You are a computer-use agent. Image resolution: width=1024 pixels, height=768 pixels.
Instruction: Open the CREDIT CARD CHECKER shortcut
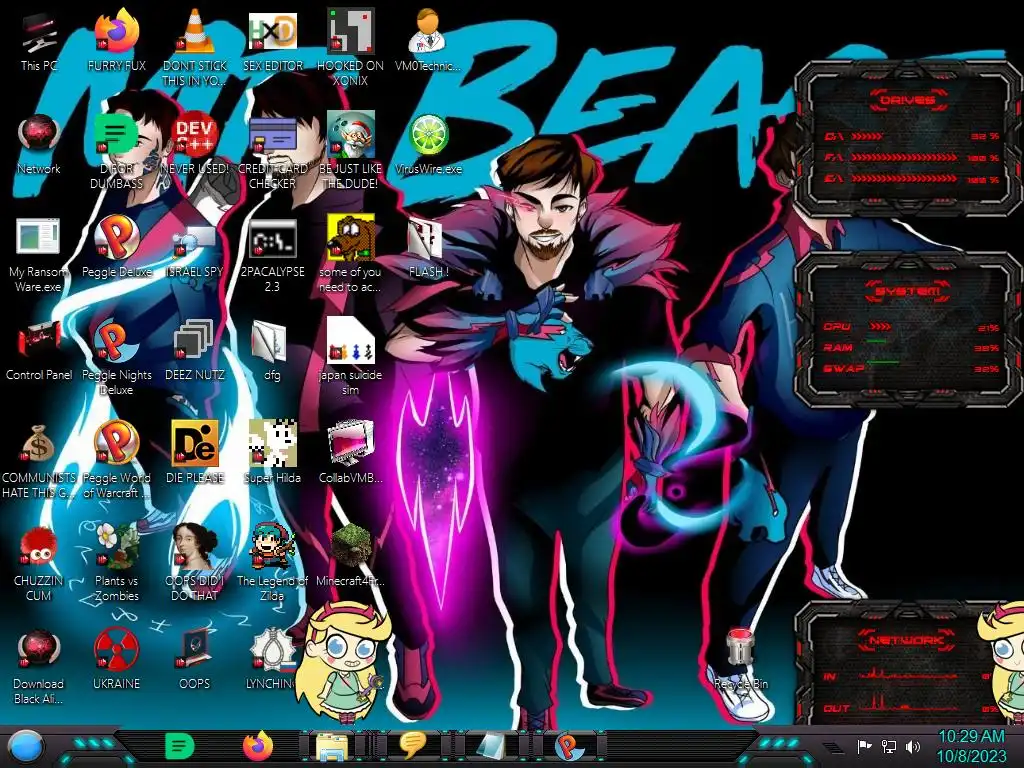(x=272, y=152)
